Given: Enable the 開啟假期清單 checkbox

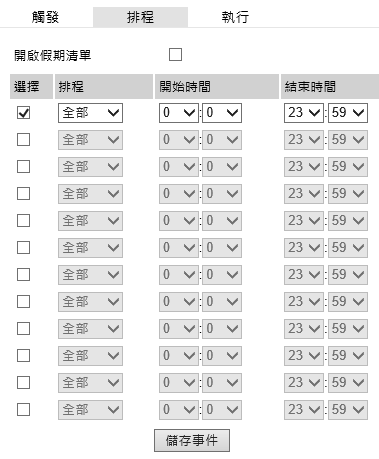Looking at the screenshot, I should point(175,55).
